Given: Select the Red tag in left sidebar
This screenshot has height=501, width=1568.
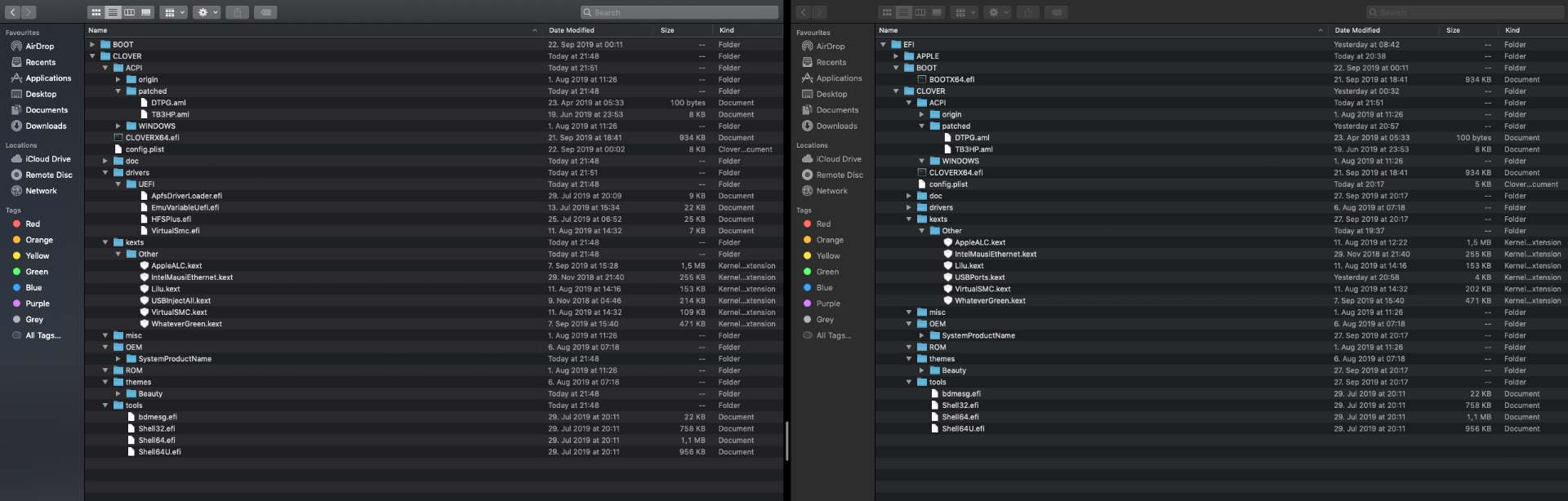Looking at the screenshot, I should [x=33, y=224].
